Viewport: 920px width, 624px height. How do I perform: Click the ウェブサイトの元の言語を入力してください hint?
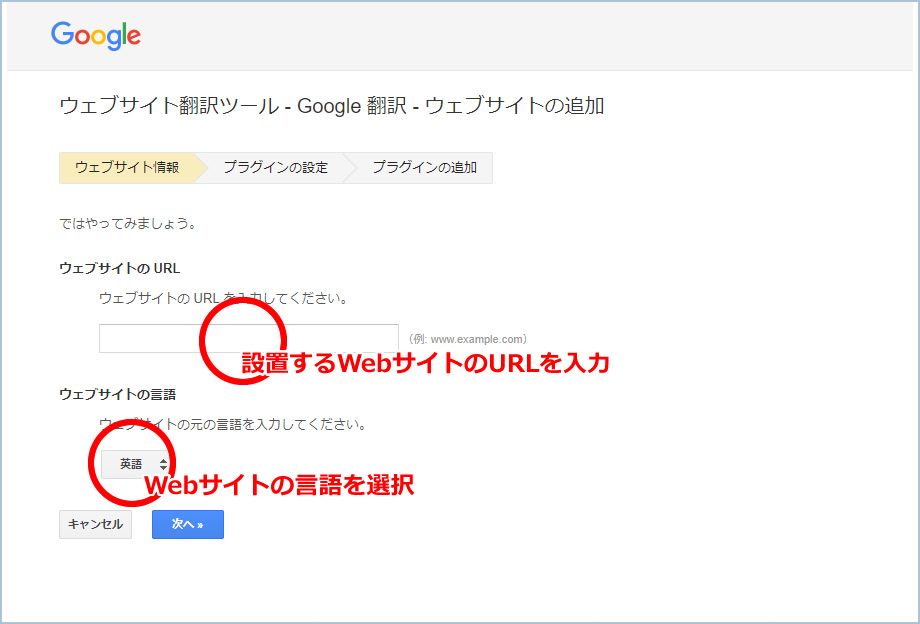(x=233, y=425)
